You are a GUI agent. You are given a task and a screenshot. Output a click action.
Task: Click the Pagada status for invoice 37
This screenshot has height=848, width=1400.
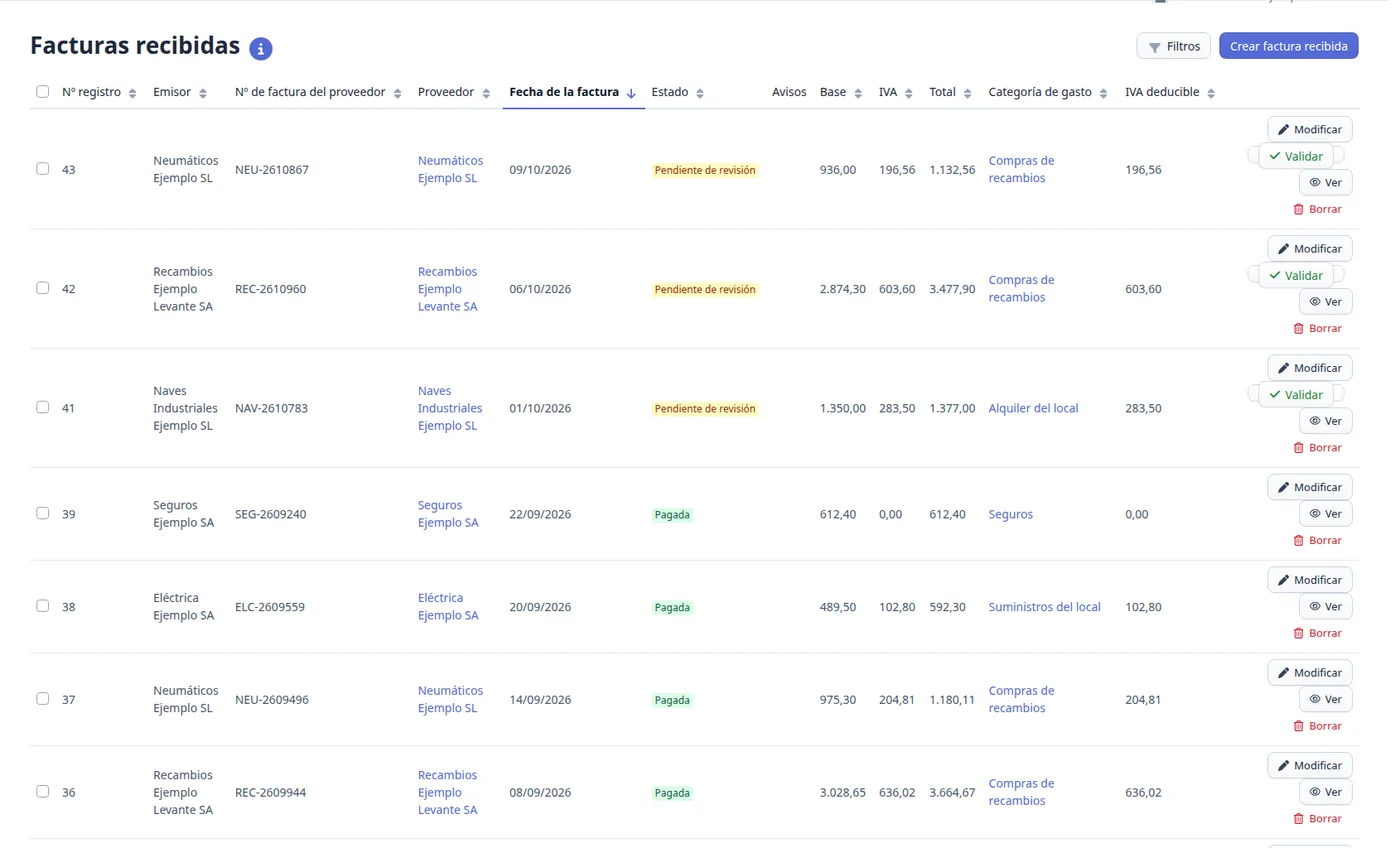(x=672, y=700)
